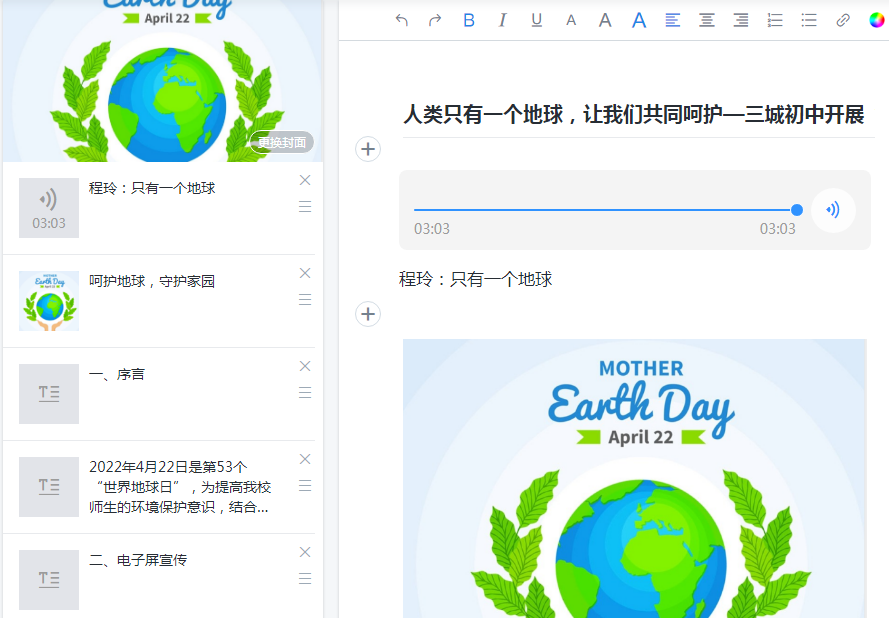The width and height of the screenshot is (889, 618).
Task: Click the caption 程玲：只有一个地球 in editor
Action: 476,279
